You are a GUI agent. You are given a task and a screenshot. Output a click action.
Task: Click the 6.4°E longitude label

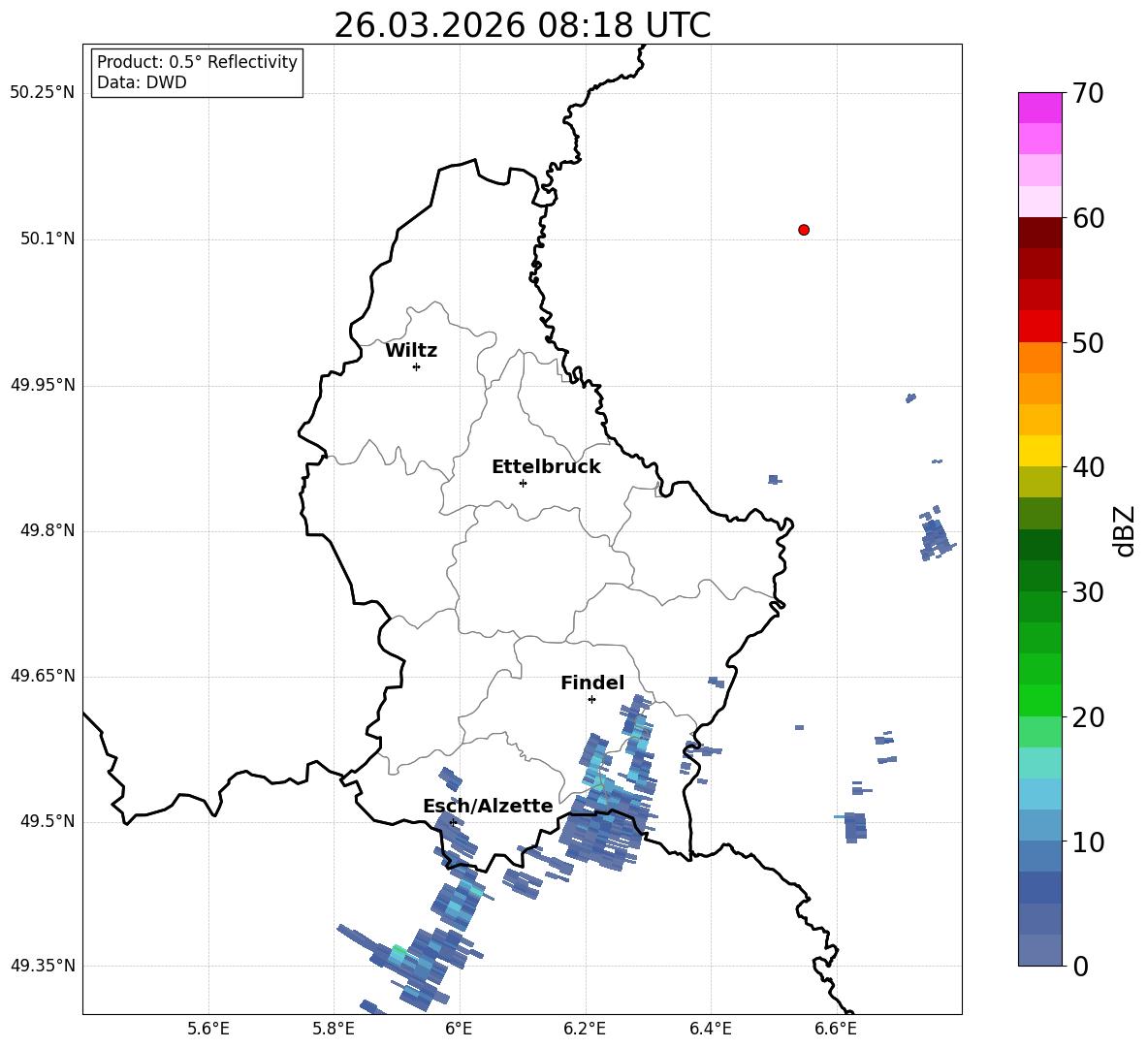point(710,1029)
